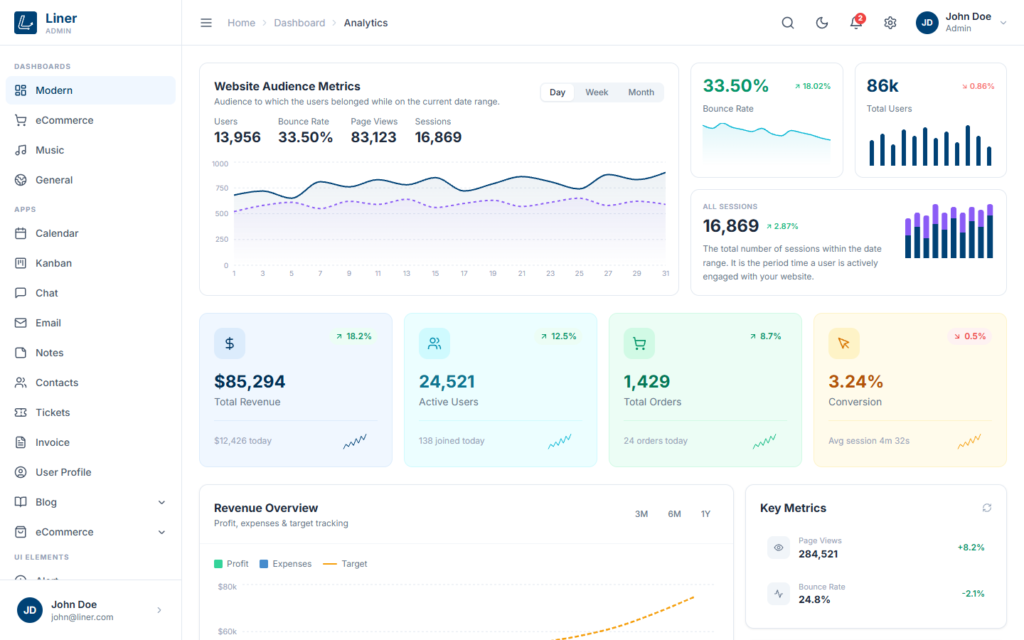This screenshot has width=1024, height=640.
Task: Click the Liner logo icon
Action: pos(25,23)
